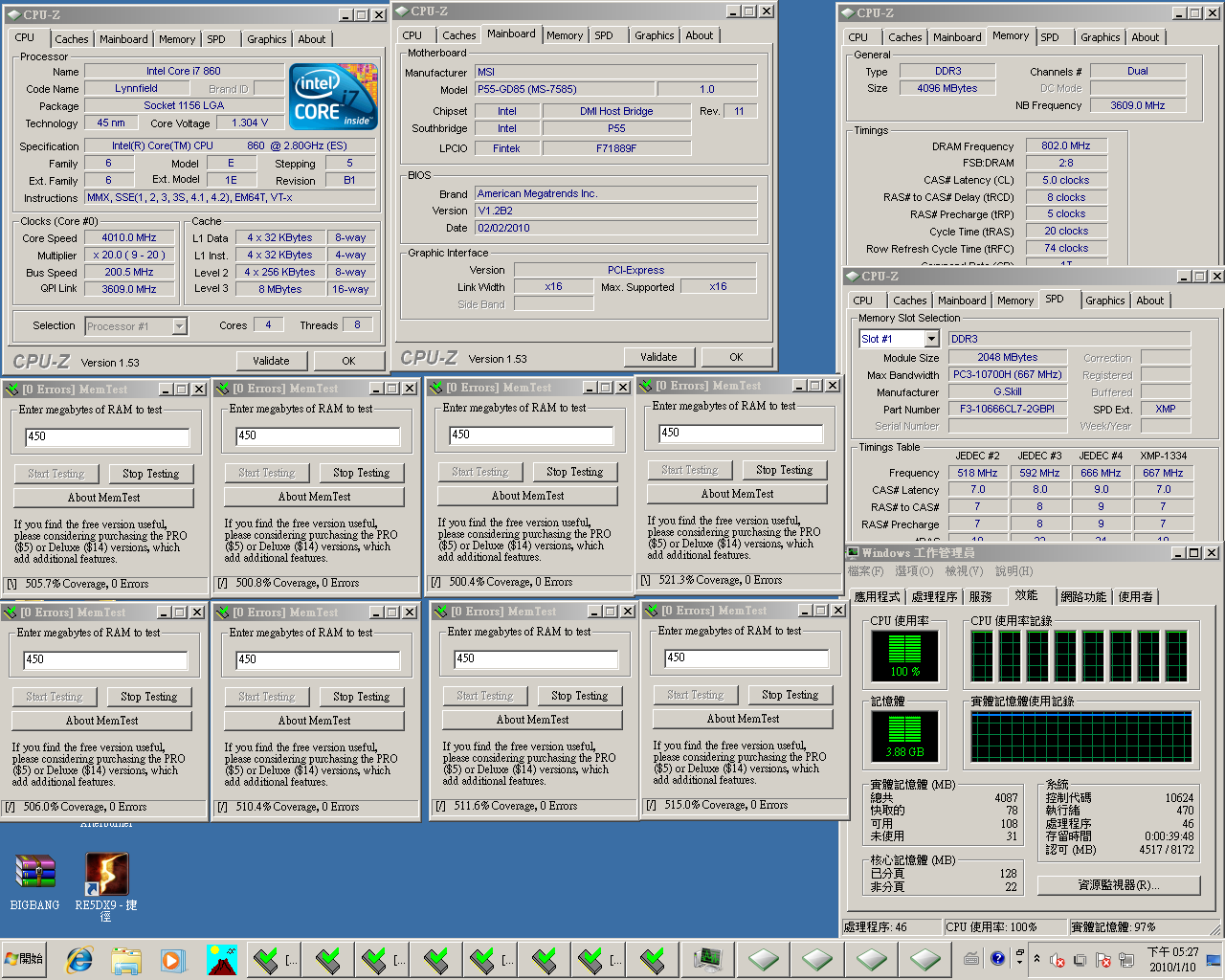This screenshot has height=980, width=1225.
Task: Click the keyboard language bar icon
Action: [x=971, y=958]
